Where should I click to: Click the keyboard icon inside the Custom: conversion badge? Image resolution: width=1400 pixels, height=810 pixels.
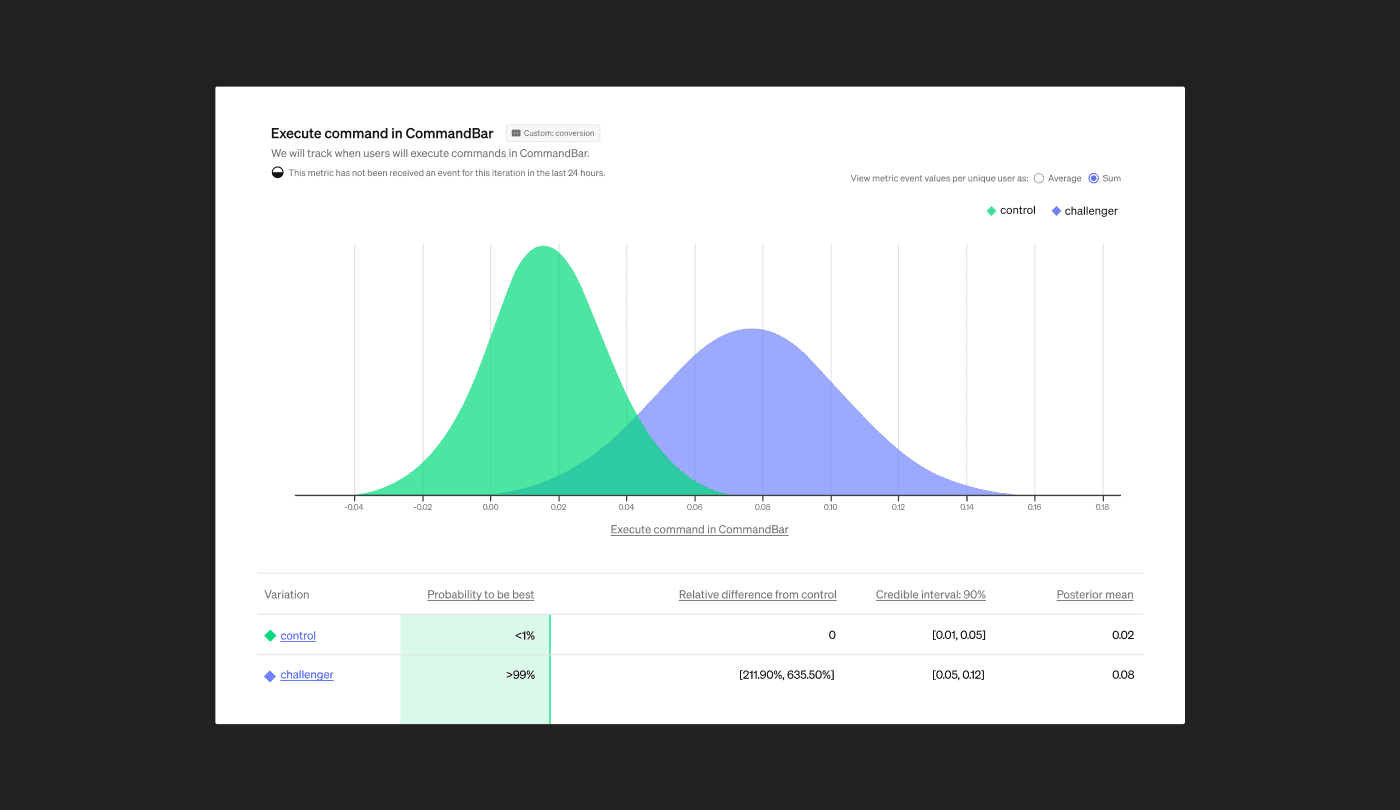pyautogui.click(x=515, y=132)
